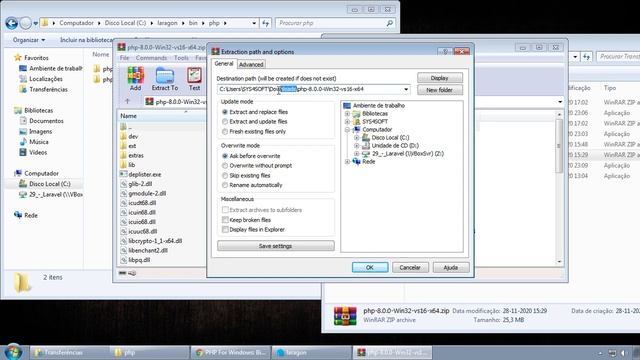640x360 pixels.
Task: Click the Explorer back arrow button
Action: pyautogui.click(x=11, y=23)
